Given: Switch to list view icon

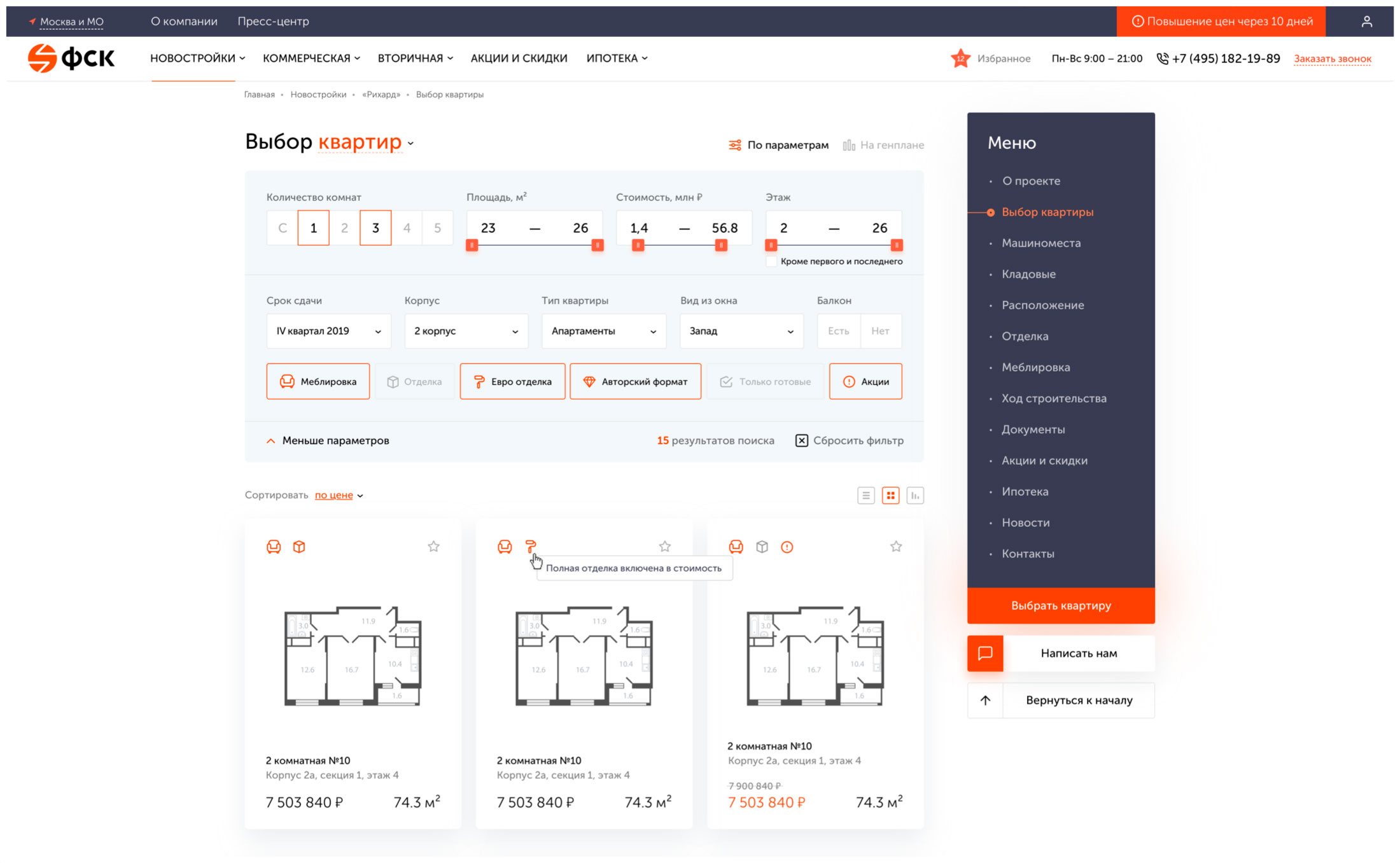Looking at the screenshot, I should 865,495.
